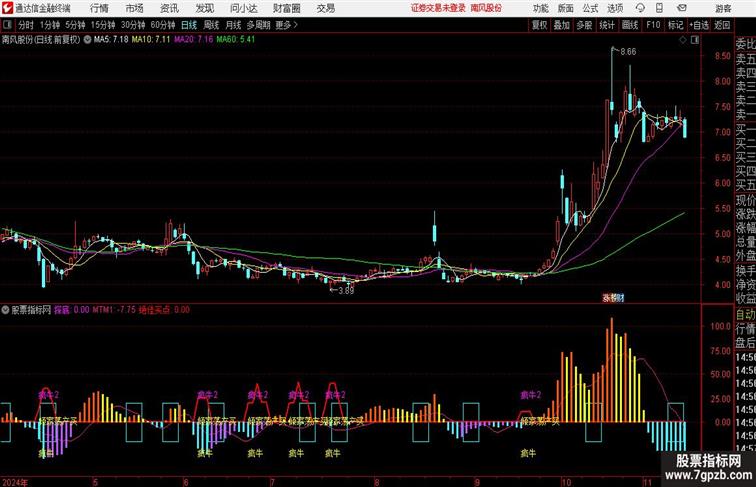Click the 多股 toolbar button
The image size is (756, 487).
coord(584,25)
